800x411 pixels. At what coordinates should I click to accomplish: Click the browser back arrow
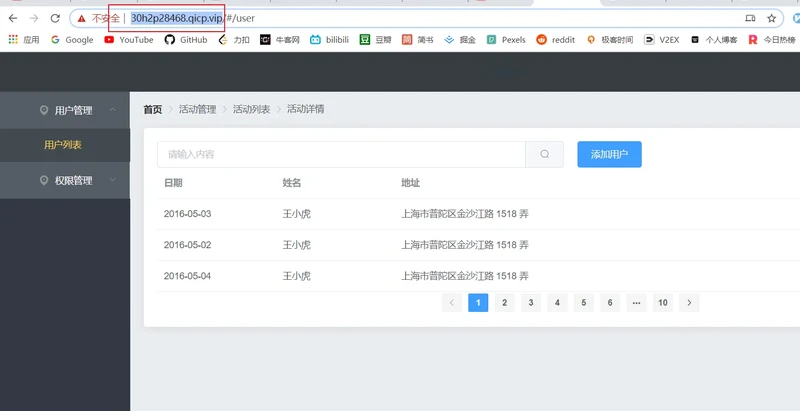(x=13, y=18)
